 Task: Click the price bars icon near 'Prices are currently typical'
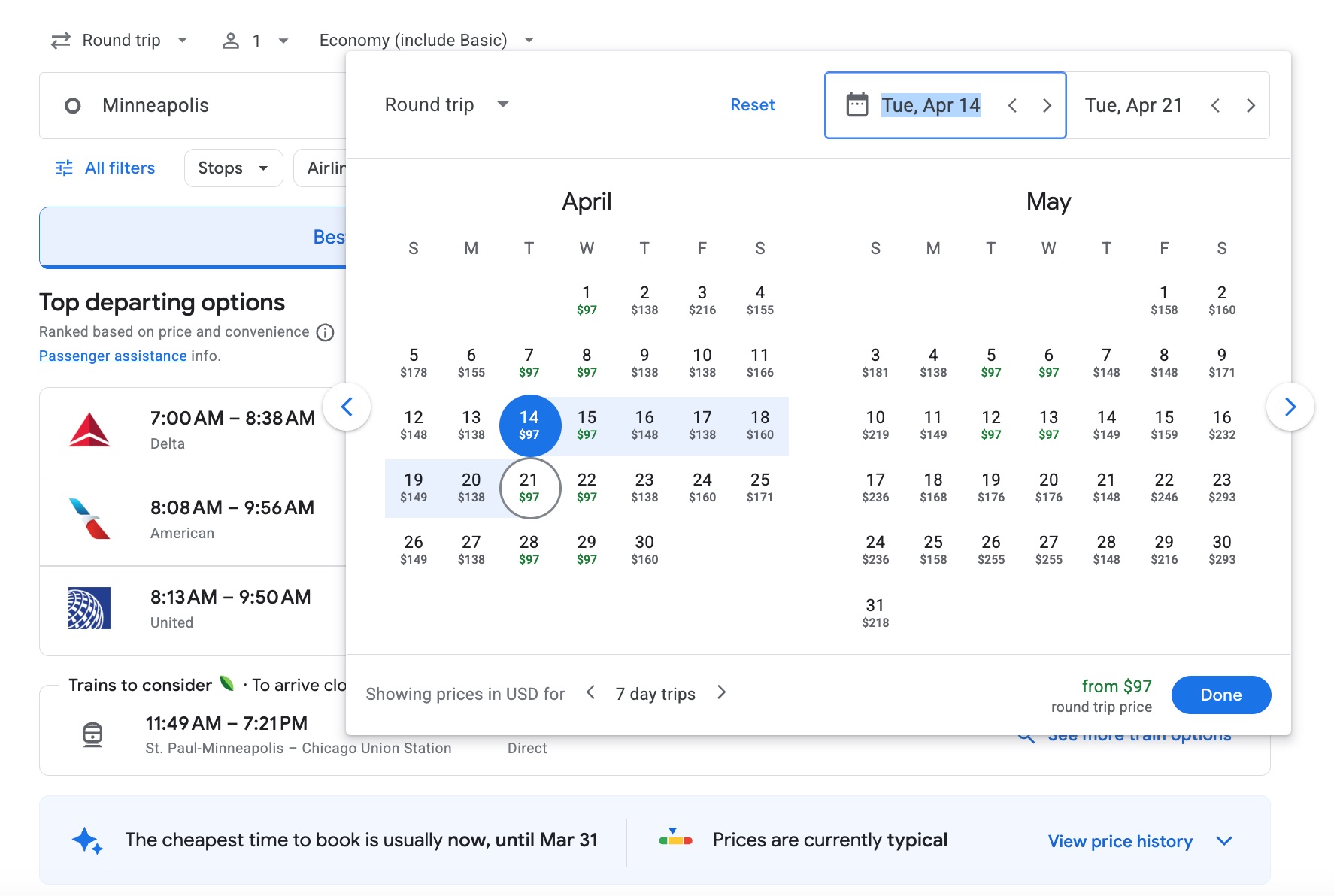coord(676,840)
